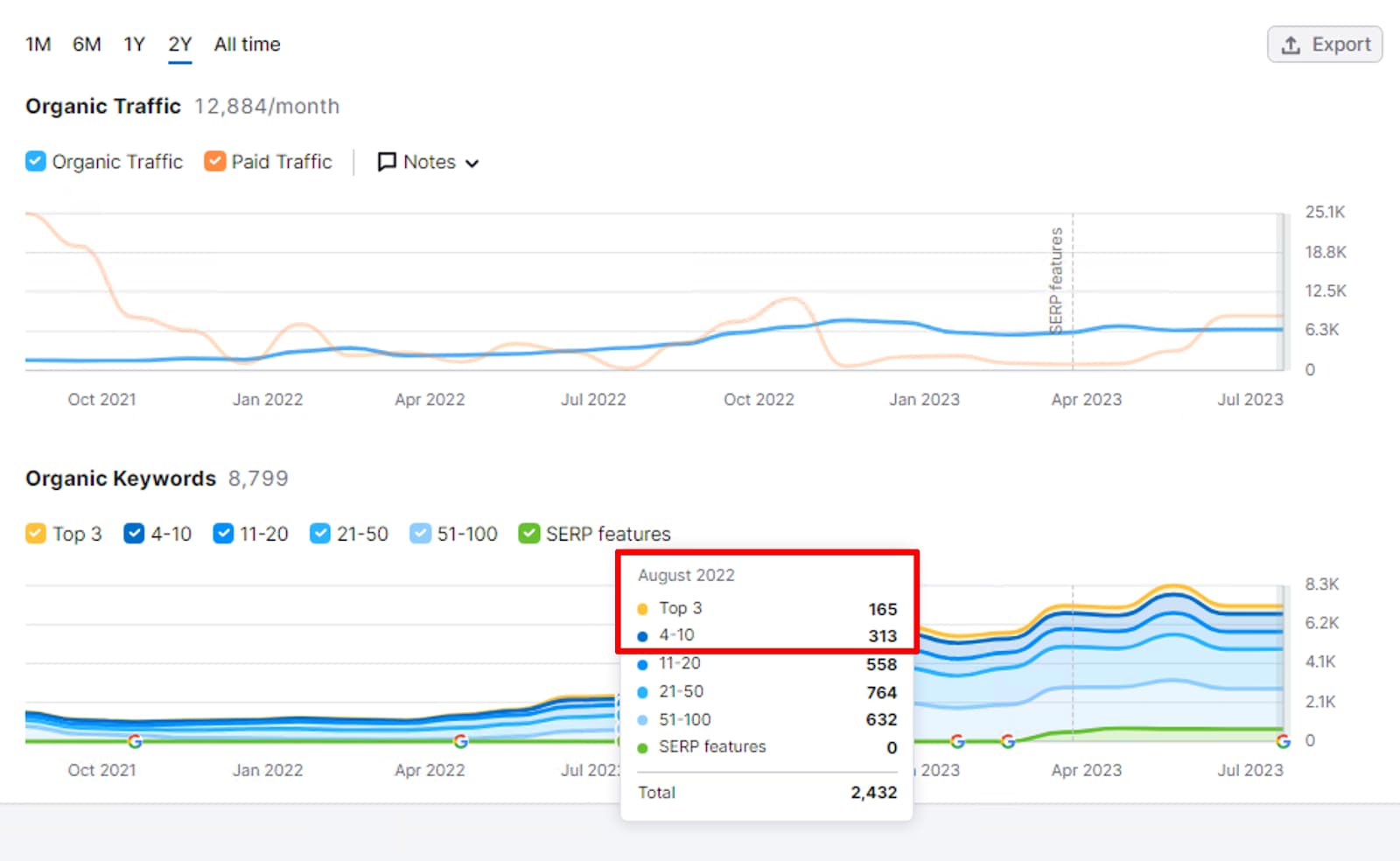Select the 6M time range

click(x=87, y=44)
